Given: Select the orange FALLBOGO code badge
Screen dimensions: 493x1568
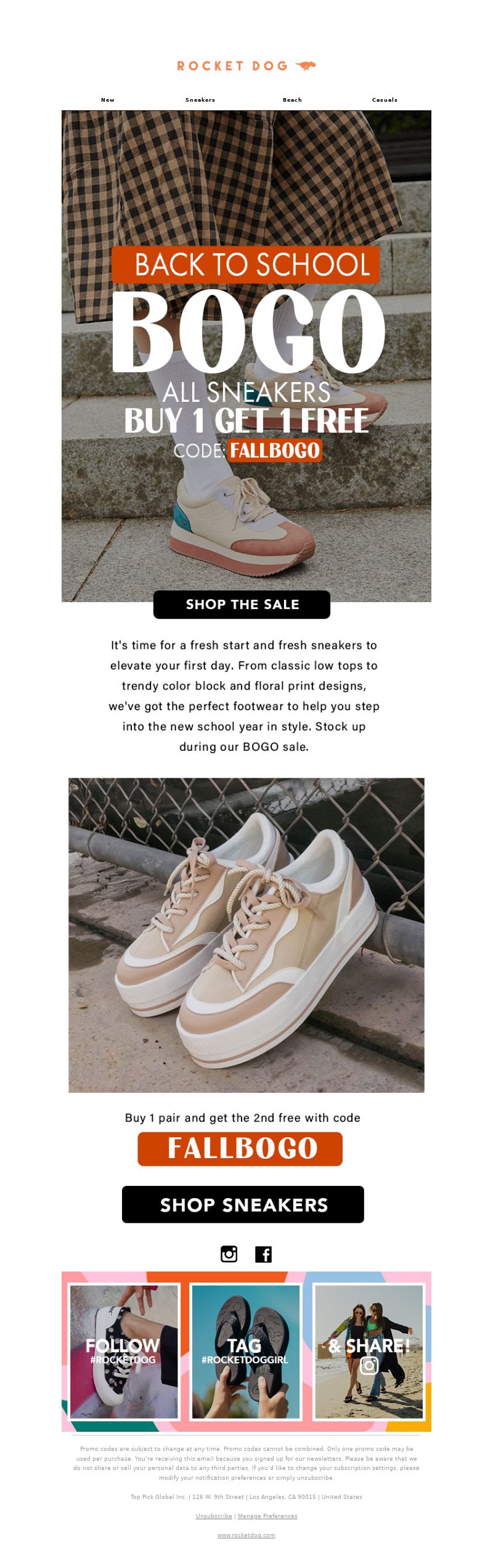Looking at the screenshot, I should 240,1149.
